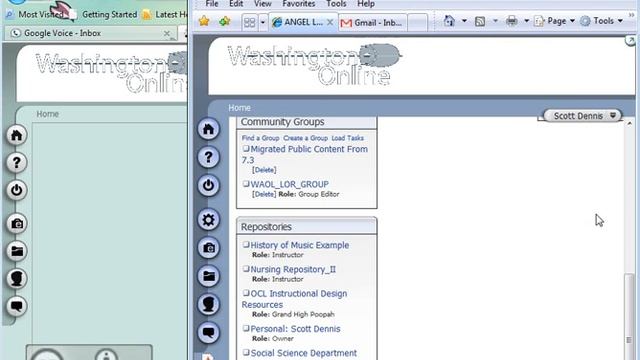Screen dimensions: 640x360
Task: Open dropdown arrow next to Quick Tabs
Action: (262, 22)
